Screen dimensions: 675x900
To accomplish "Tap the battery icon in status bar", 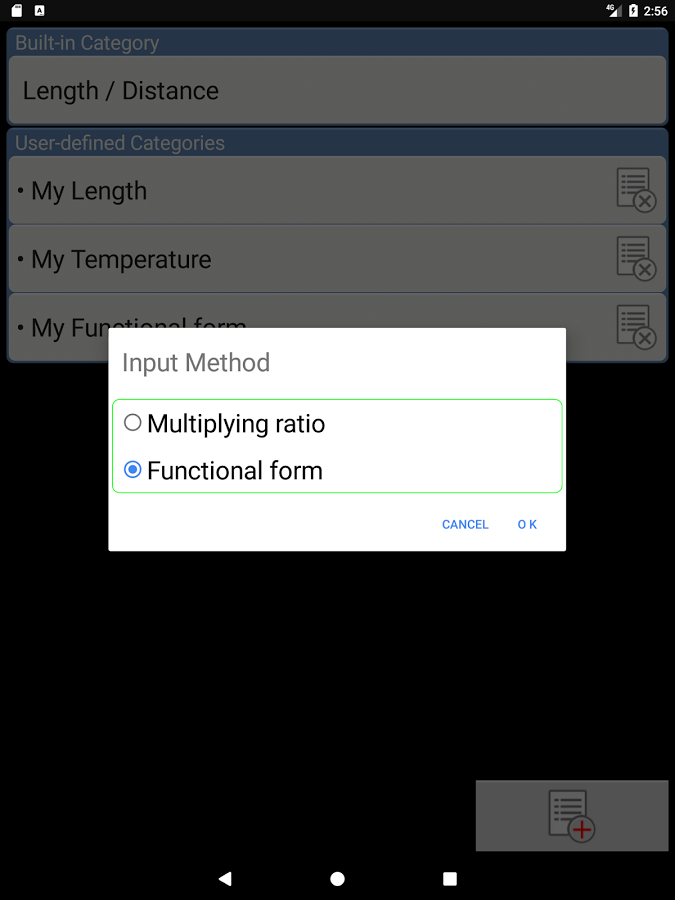I will (633, 10).
